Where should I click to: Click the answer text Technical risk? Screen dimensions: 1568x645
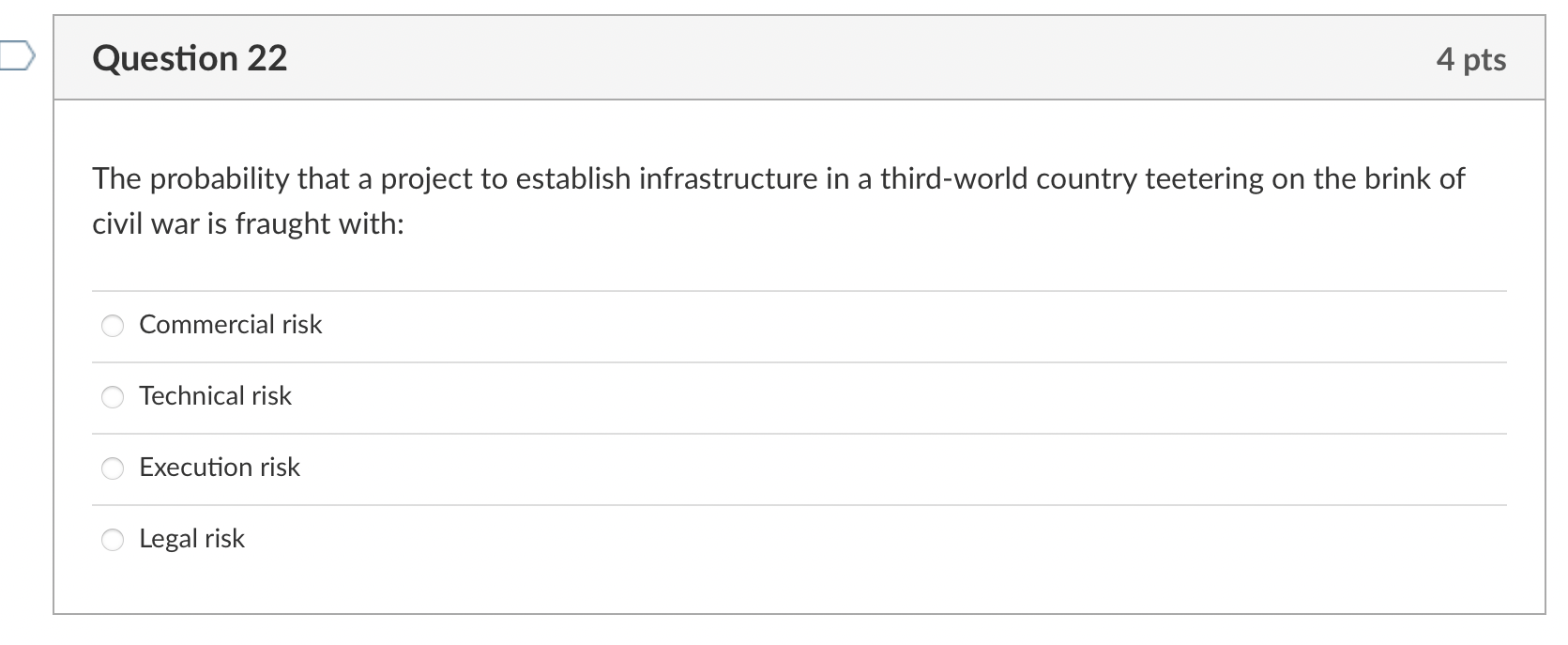pos(215,396)
